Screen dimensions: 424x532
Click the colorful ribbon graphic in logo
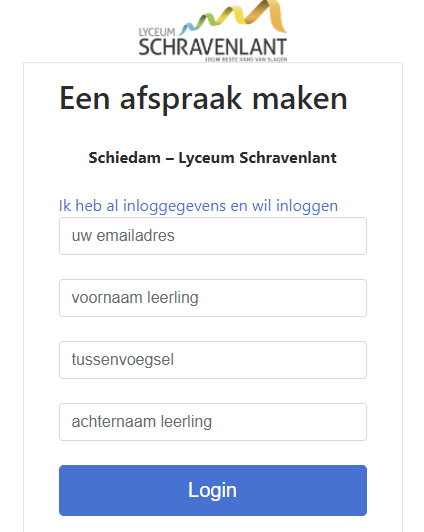click(x=233, y=17)
